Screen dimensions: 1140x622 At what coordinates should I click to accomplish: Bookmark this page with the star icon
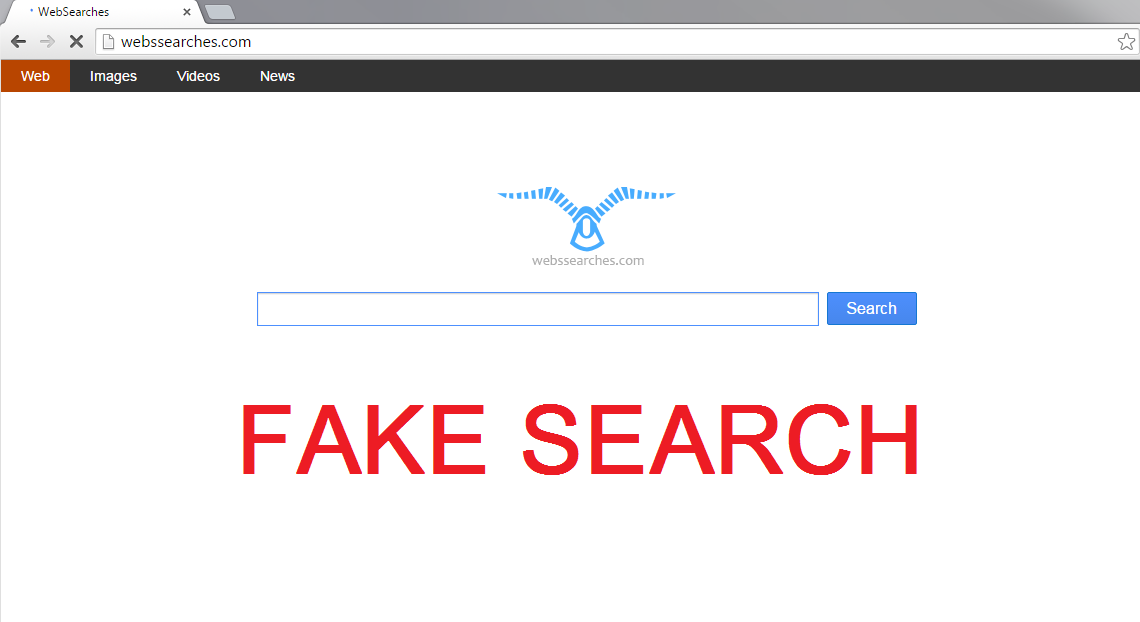pyautogui.click(x=1126, y=41)
